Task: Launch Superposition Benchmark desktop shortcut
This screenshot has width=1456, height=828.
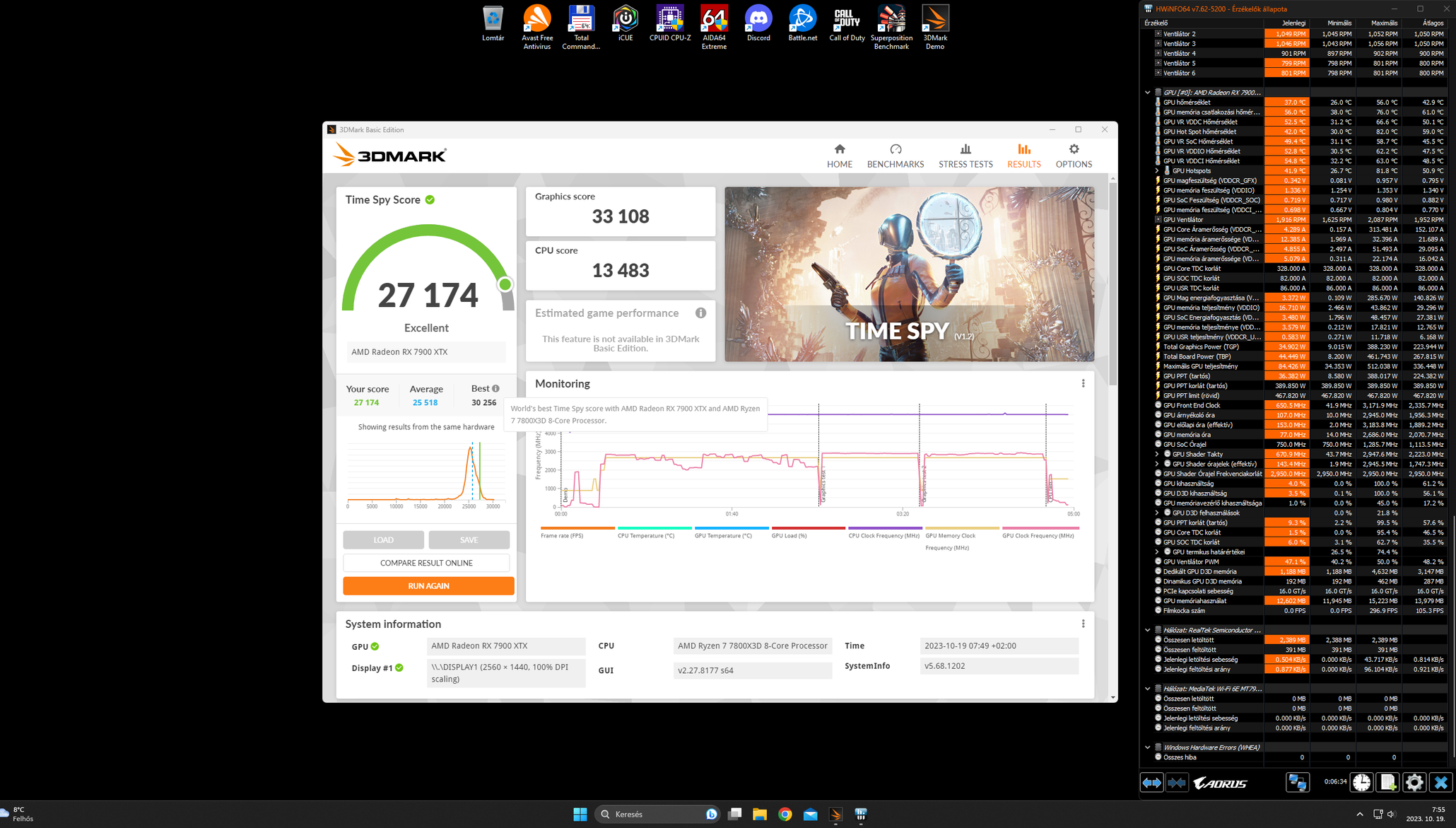Action: [x=891, y=27]
